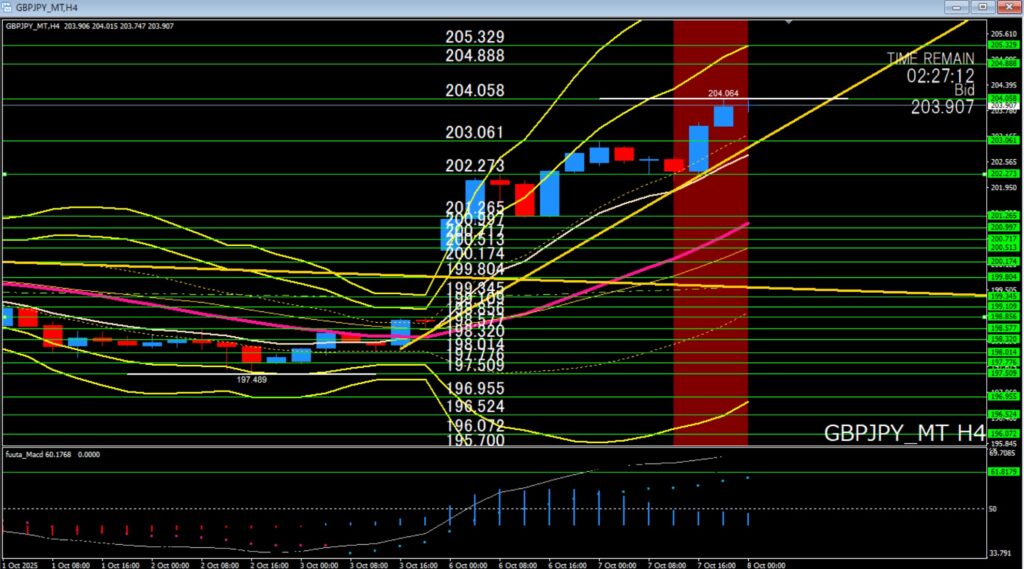
Task: Click the 197.489 low price marker
Action: click(x=251, y=379)
